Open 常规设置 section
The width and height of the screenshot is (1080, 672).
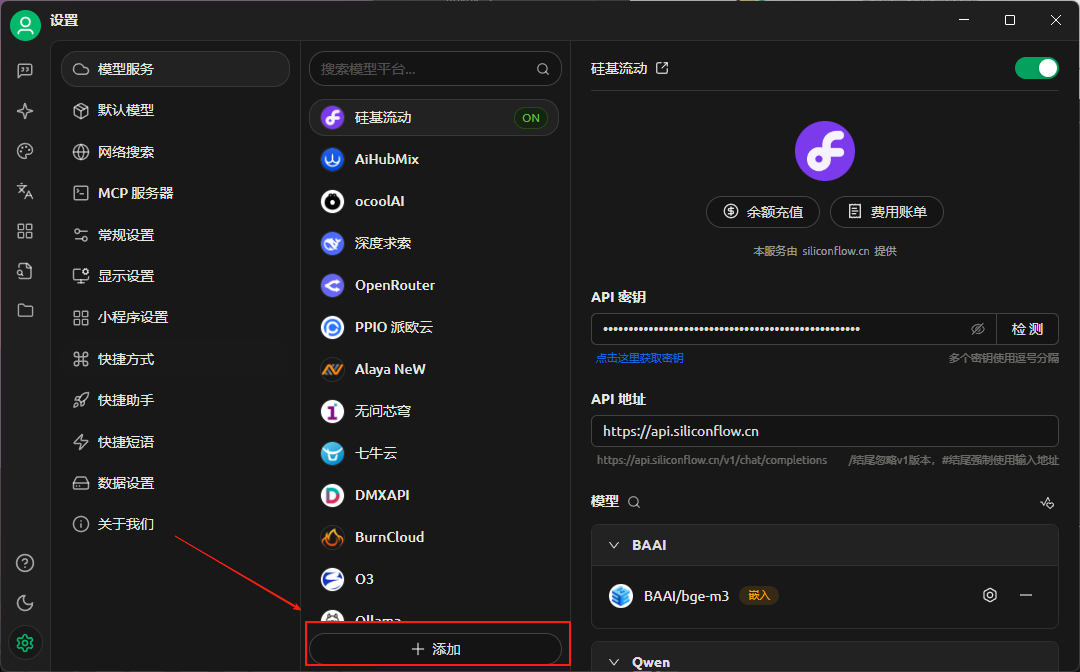pos(175,235)
